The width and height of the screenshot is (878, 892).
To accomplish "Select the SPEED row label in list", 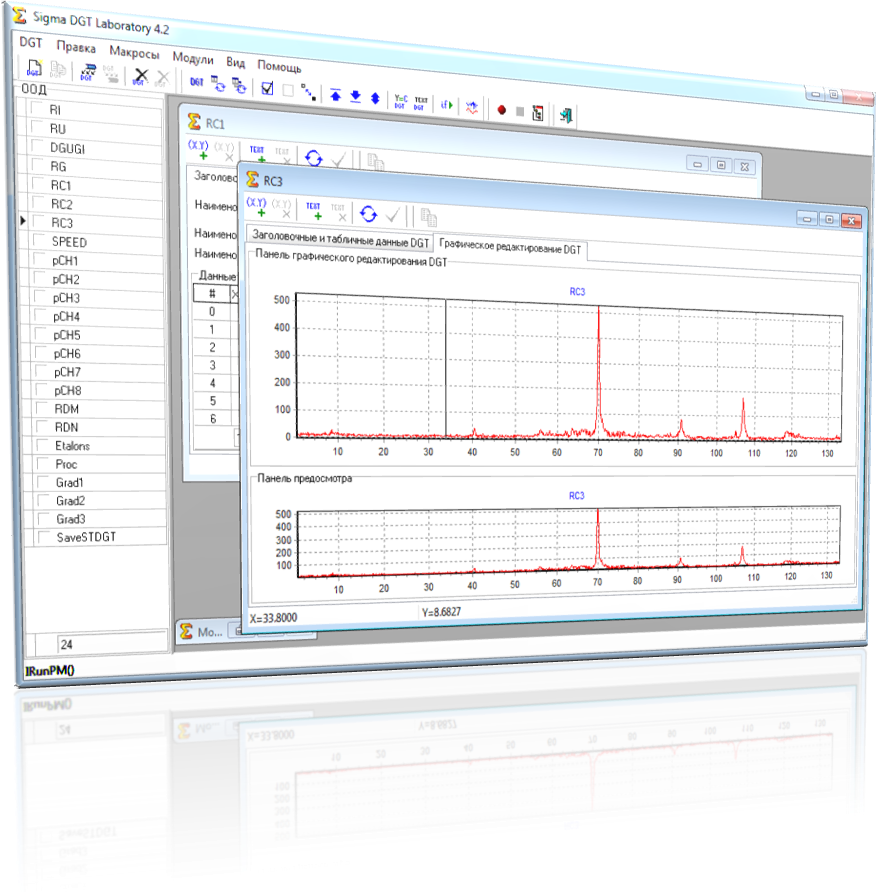I will point(69,242).
